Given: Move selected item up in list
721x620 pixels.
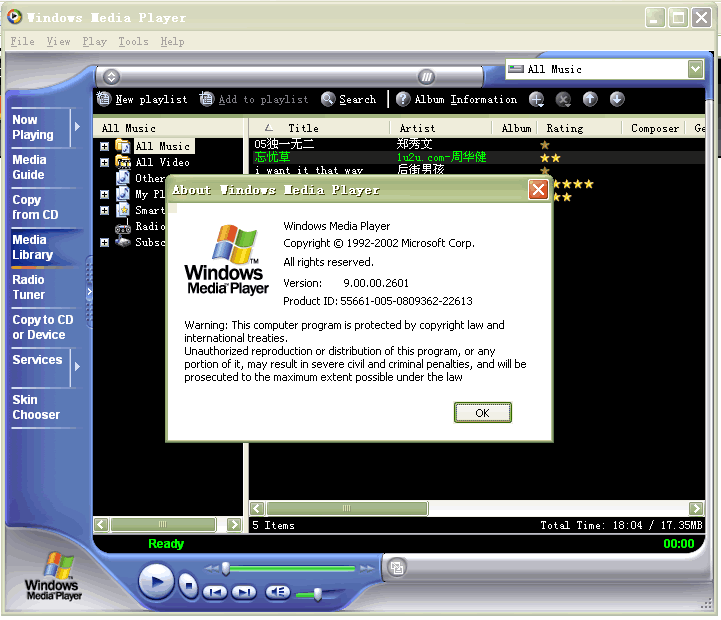Looking at the screenshot, I should click(x=590, y=99).
